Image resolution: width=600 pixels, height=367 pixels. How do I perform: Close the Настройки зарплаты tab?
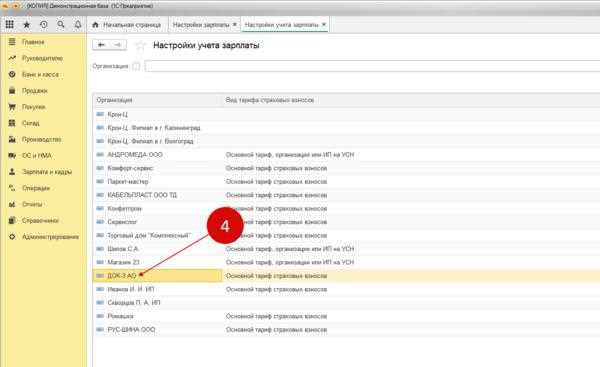(235, 24)
